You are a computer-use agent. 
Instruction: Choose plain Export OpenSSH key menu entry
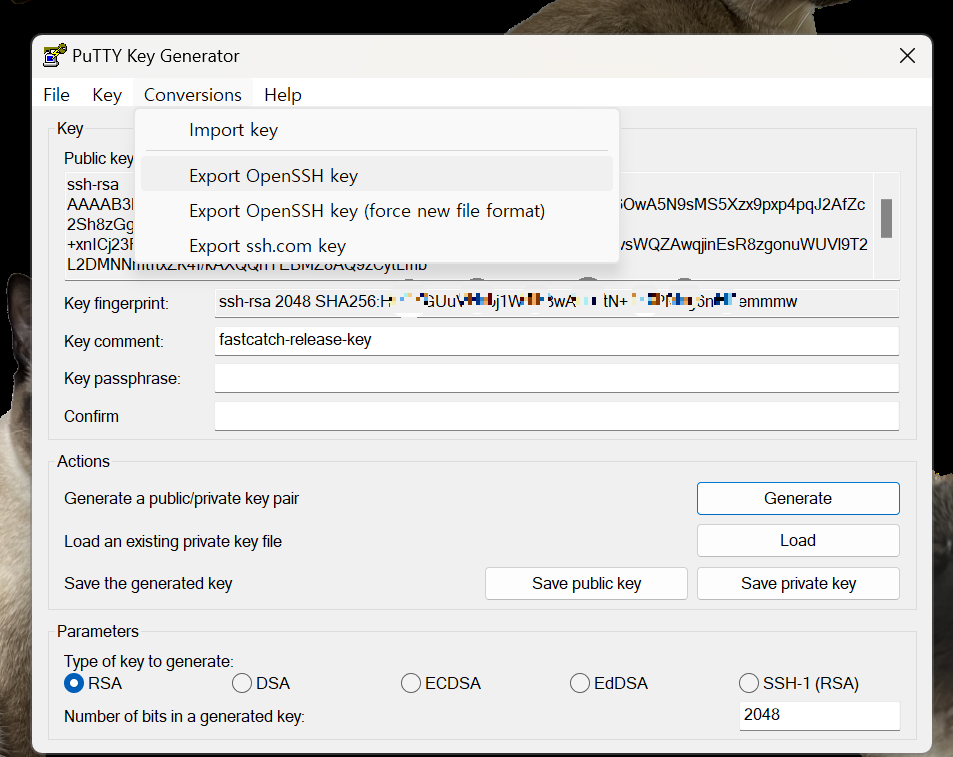(x=377, y=176)
